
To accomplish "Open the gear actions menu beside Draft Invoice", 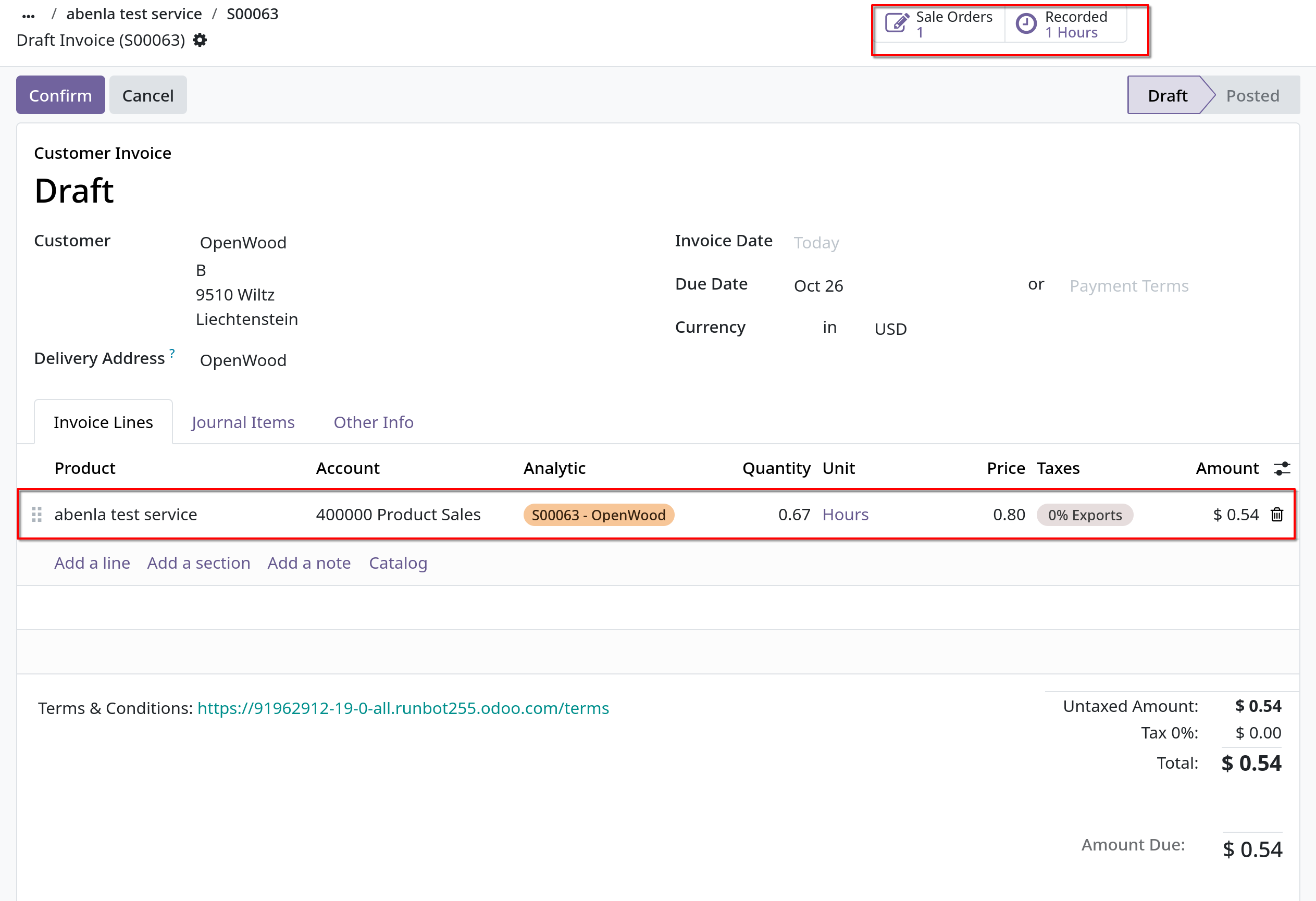I will (200, 40).
